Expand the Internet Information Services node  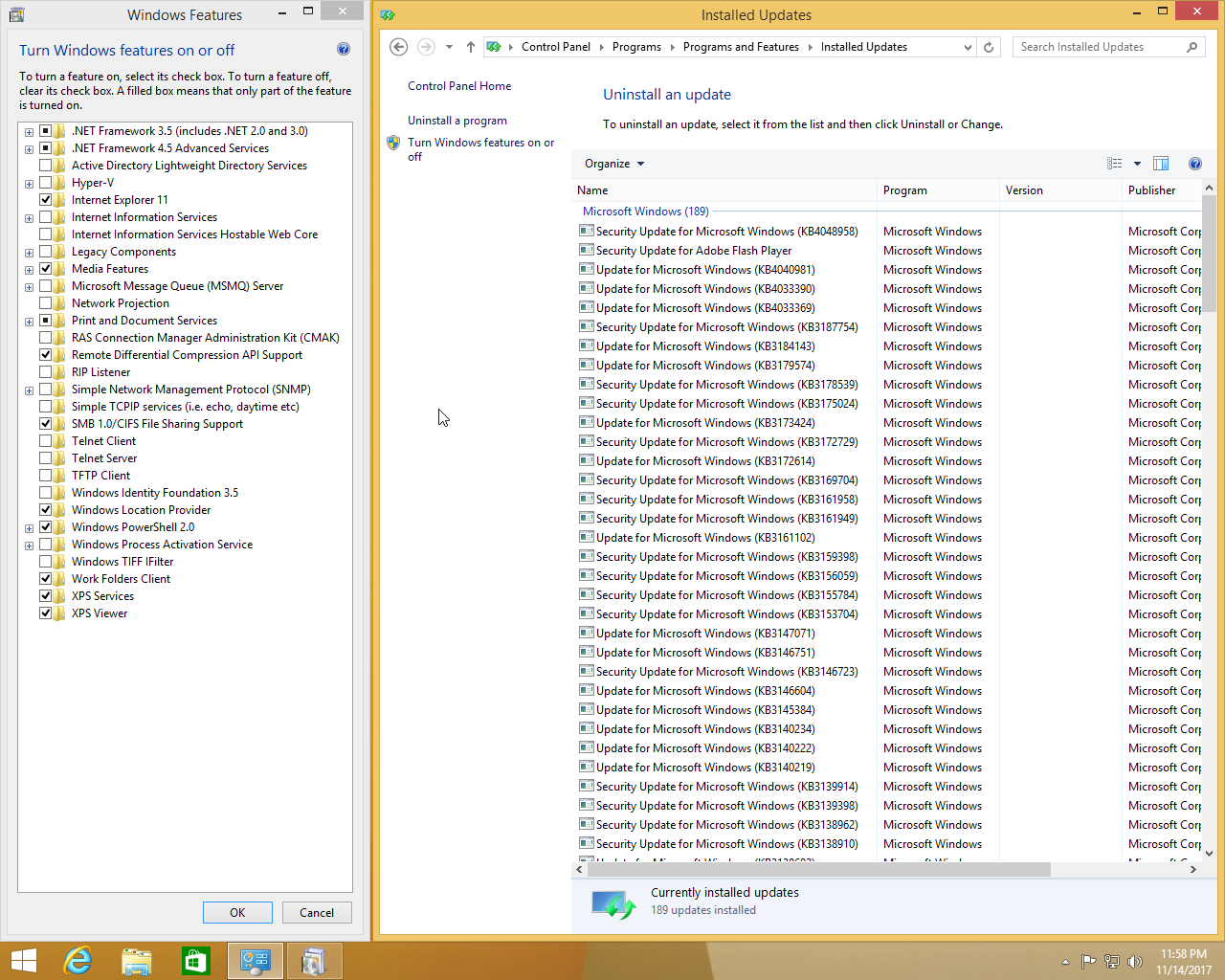tap(29, 218)
